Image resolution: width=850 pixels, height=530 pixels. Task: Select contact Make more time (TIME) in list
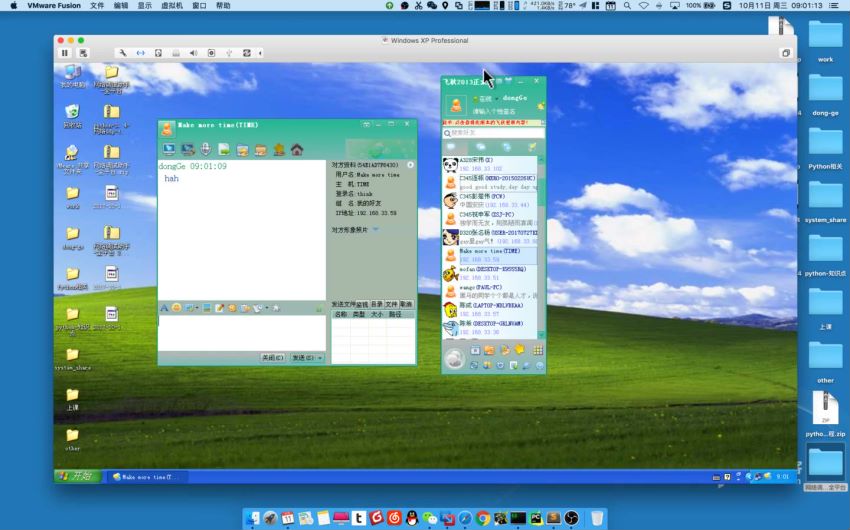coord(490,255)
